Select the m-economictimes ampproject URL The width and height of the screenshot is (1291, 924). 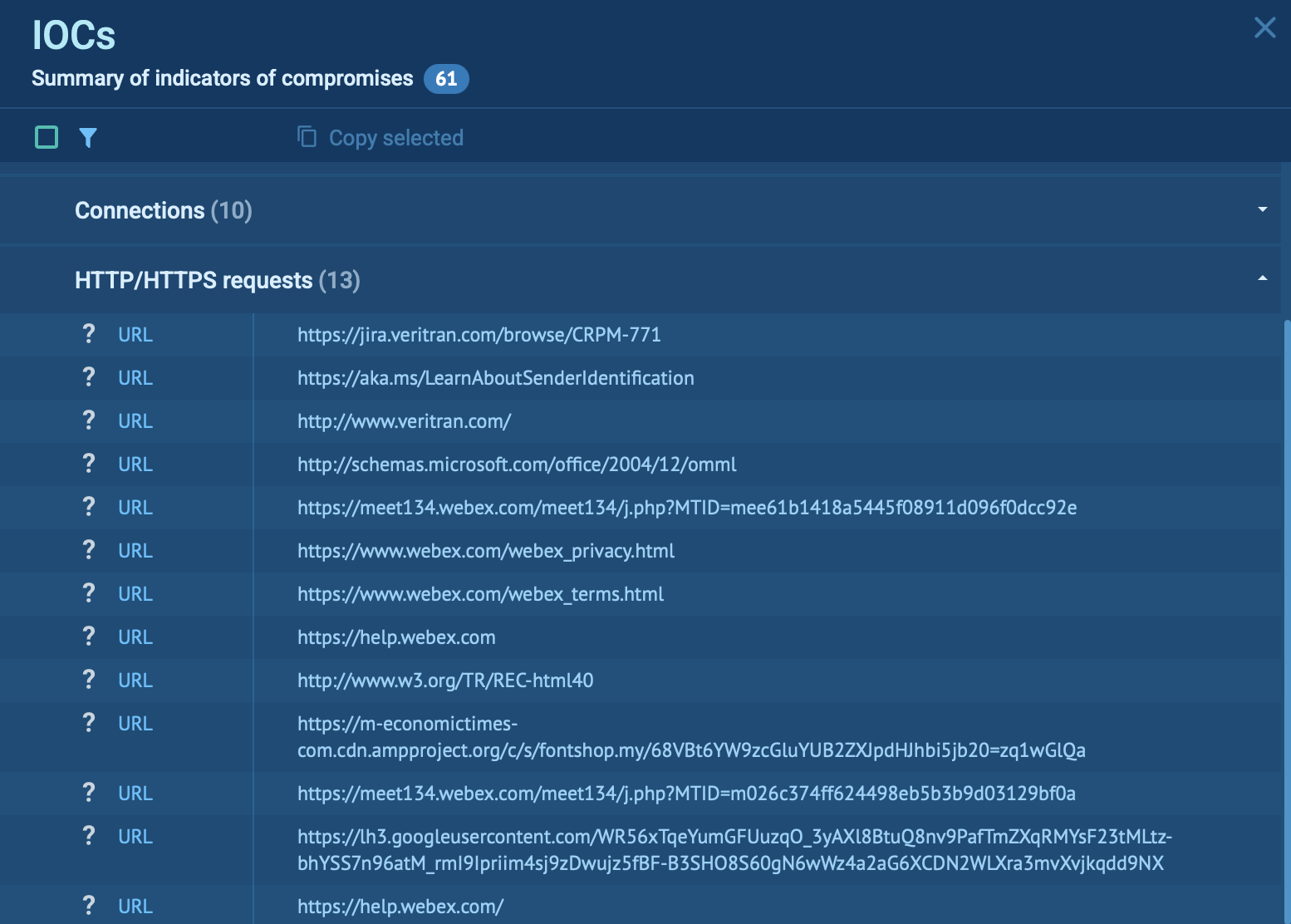pos(691,737)
